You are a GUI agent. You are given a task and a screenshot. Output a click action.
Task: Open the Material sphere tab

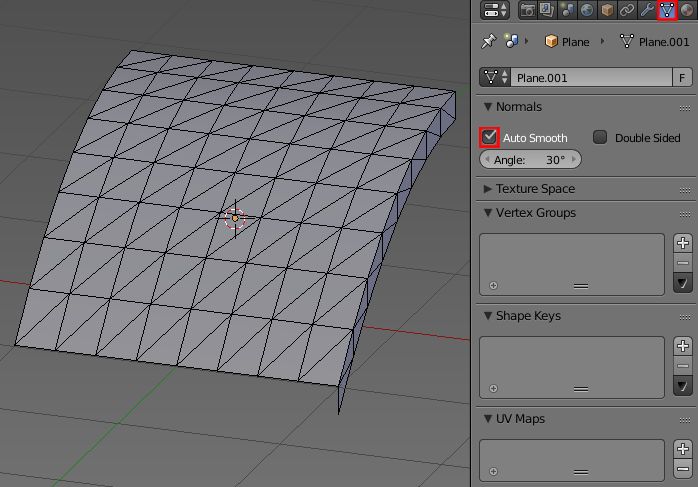pos(687,10)
